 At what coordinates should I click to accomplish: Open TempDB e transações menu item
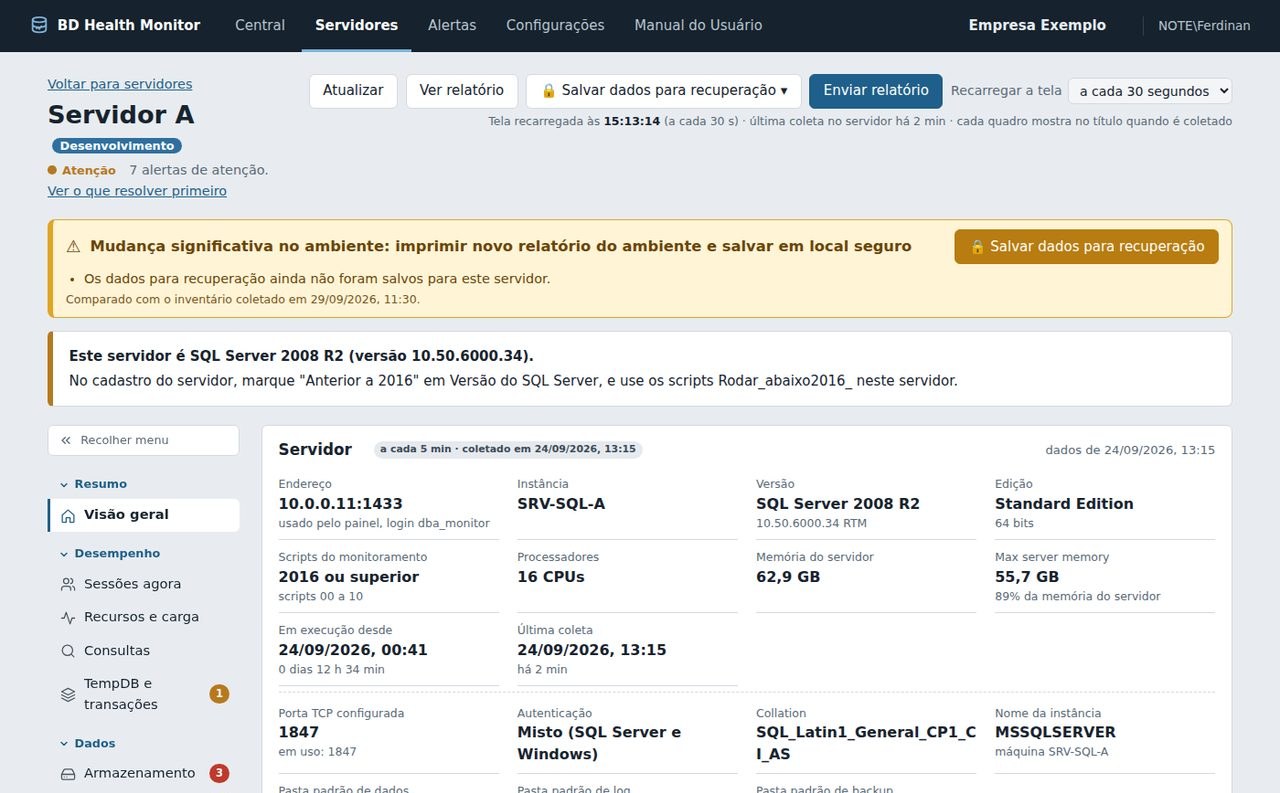[143, 694]
